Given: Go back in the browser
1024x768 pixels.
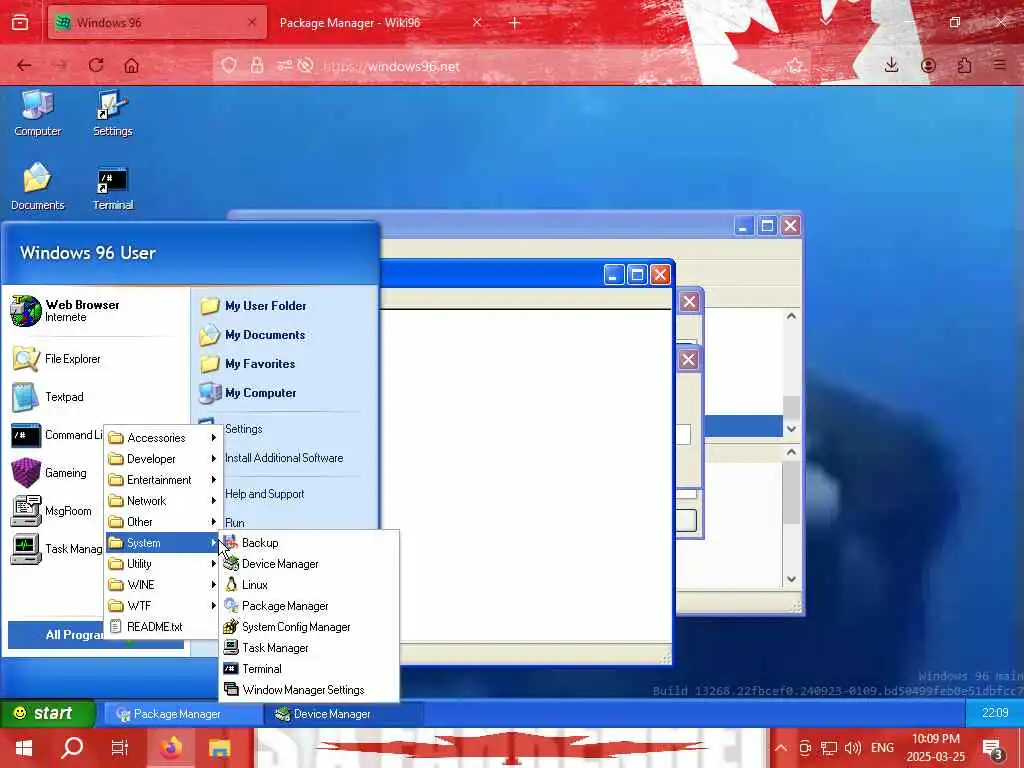Looking at the screenshot, I should [x=24, y=65].
